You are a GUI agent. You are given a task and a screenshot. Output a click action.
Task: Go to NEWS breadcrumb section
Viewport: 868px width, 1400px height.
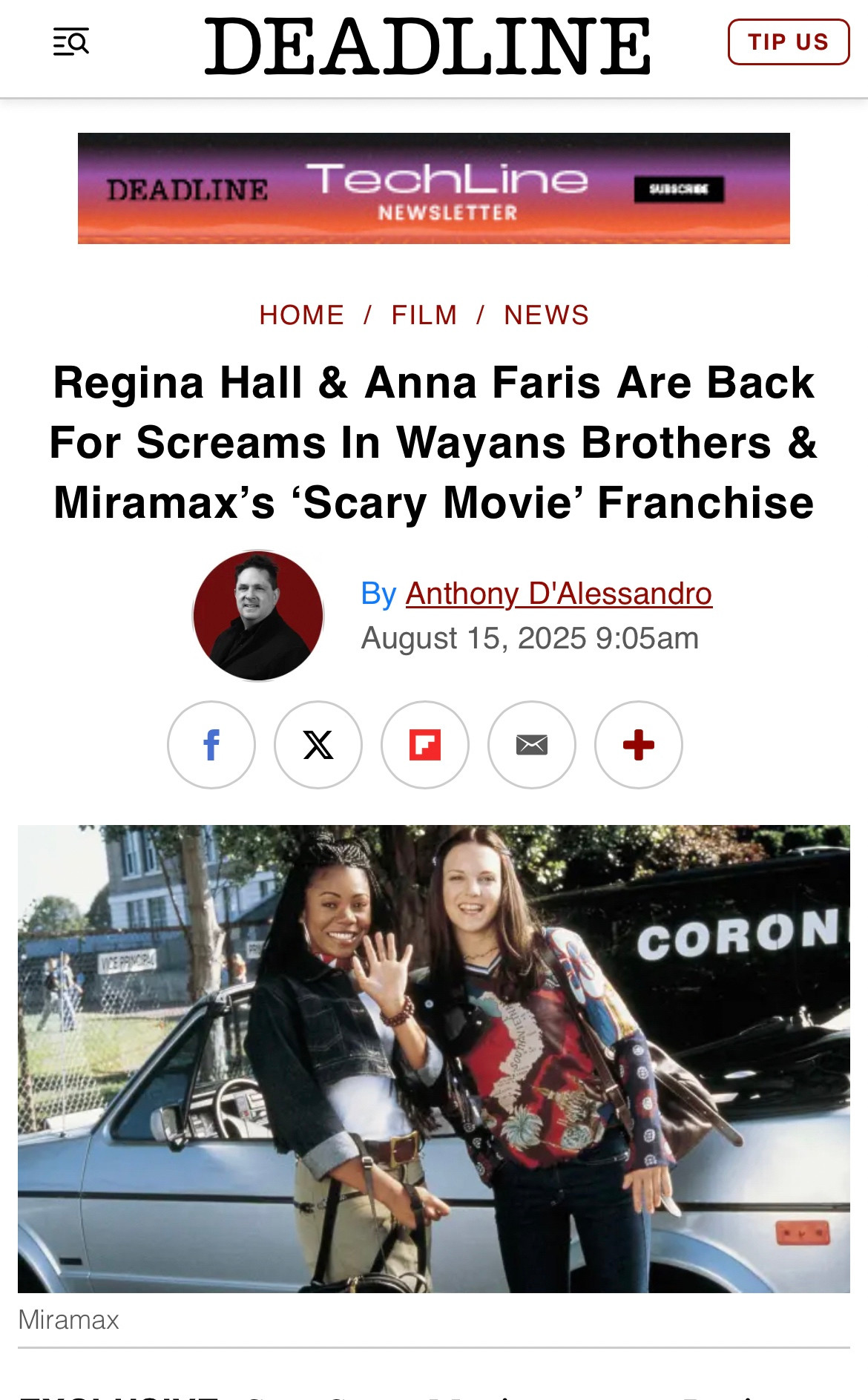tap(547, 315)
